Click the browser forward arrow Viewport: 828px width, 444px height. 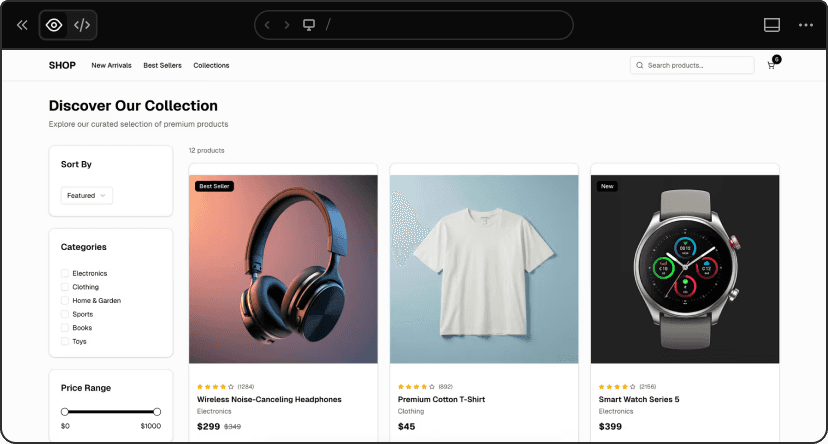287,25
